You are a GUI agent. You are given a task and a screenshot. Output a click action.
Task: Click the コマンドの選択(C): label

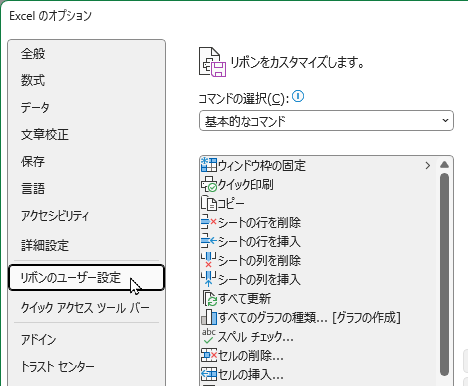coord(244,99)
